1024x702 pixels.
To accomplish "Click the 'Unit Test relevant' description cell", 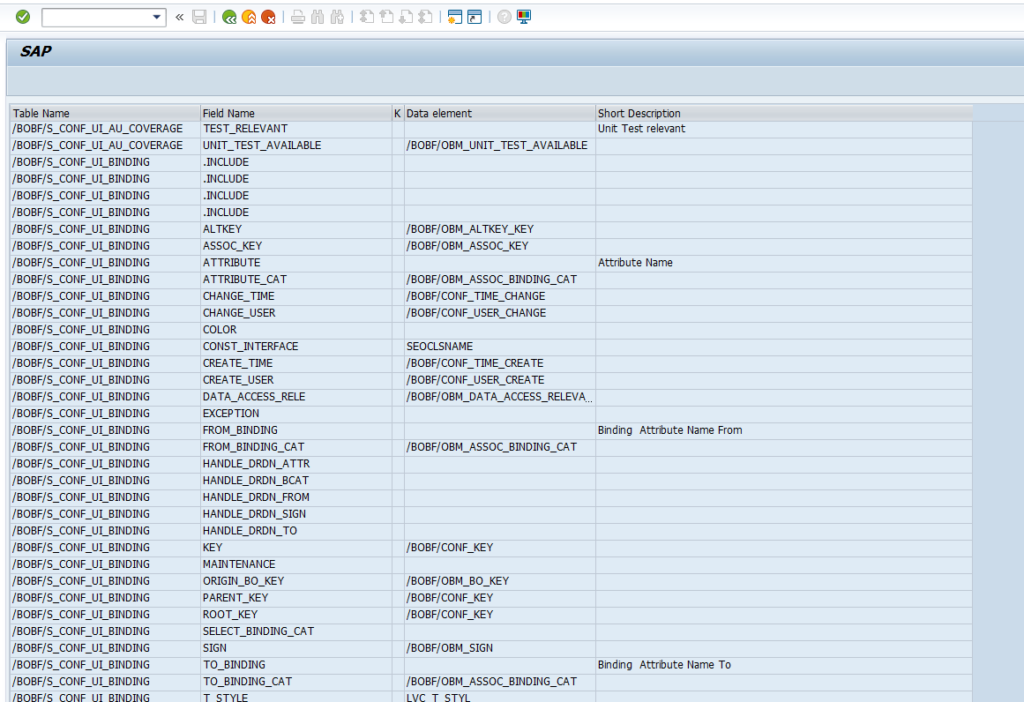I will (x=784, y=129).
